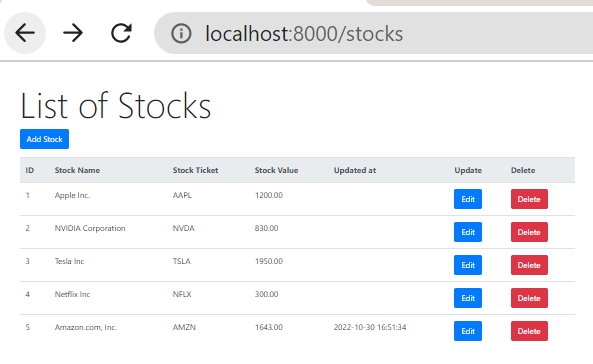
Task: Select the 2022-10-30 16:51:34 timestamp
Action: tap(370, 327)
